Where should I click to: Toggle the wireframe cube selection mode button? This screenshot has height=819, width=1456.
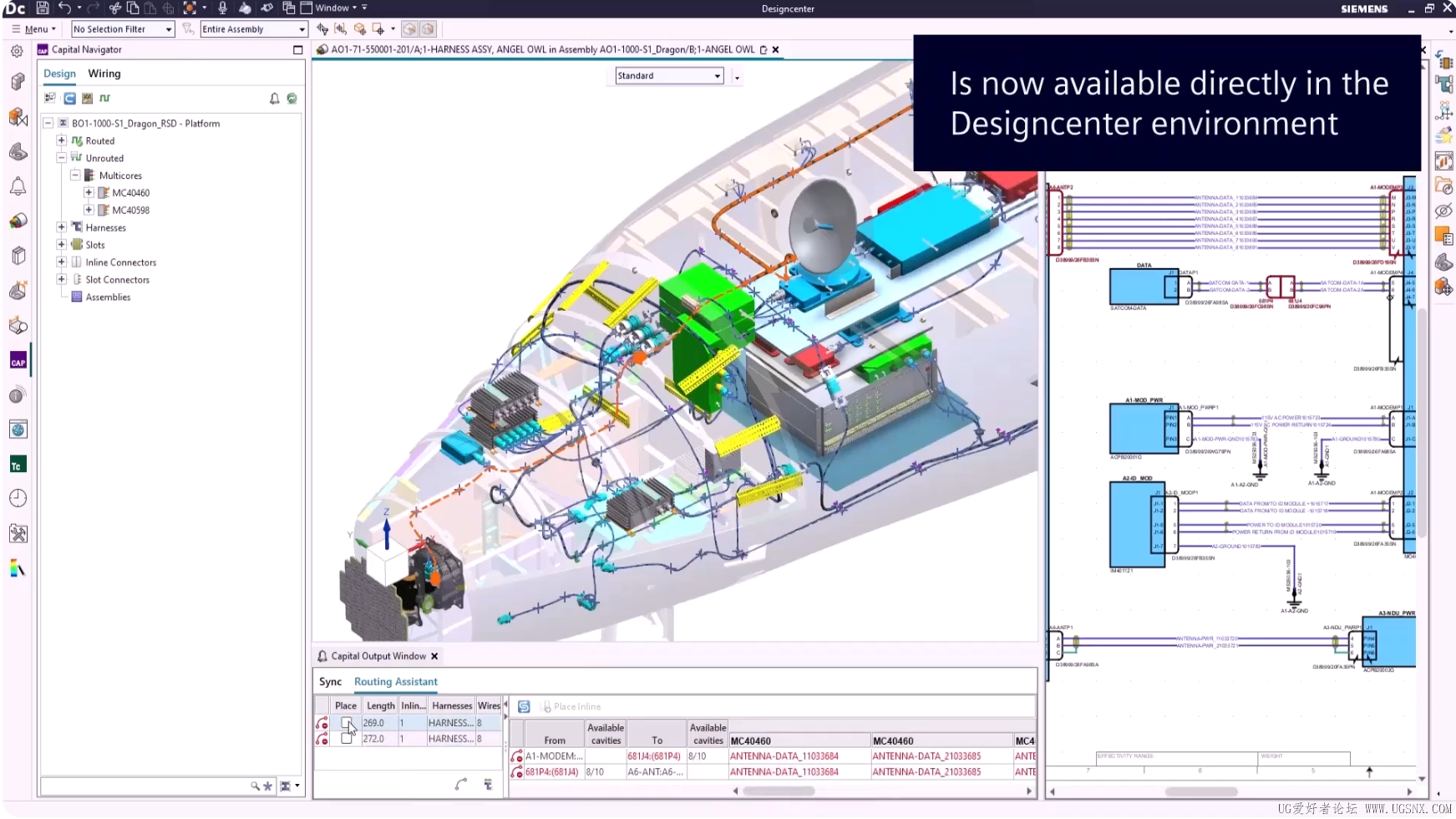coord(428,29)
